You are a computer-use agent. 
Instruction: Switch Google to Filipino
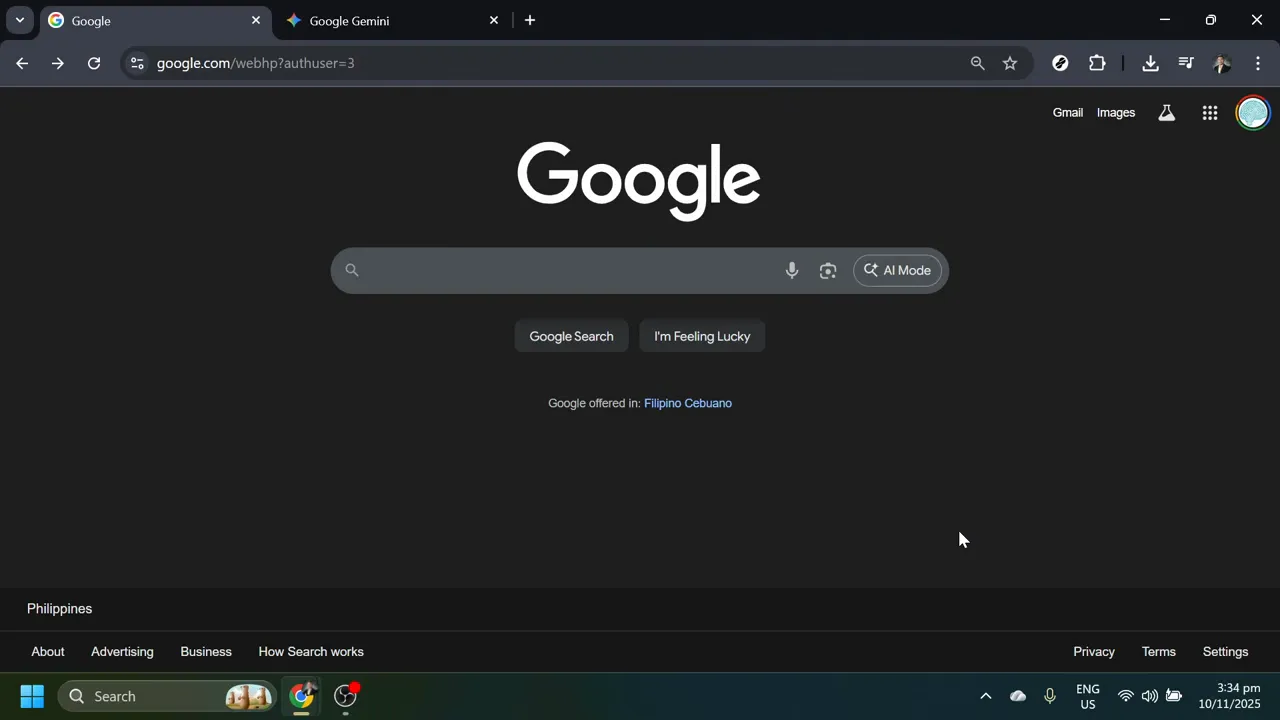point(662,403)
